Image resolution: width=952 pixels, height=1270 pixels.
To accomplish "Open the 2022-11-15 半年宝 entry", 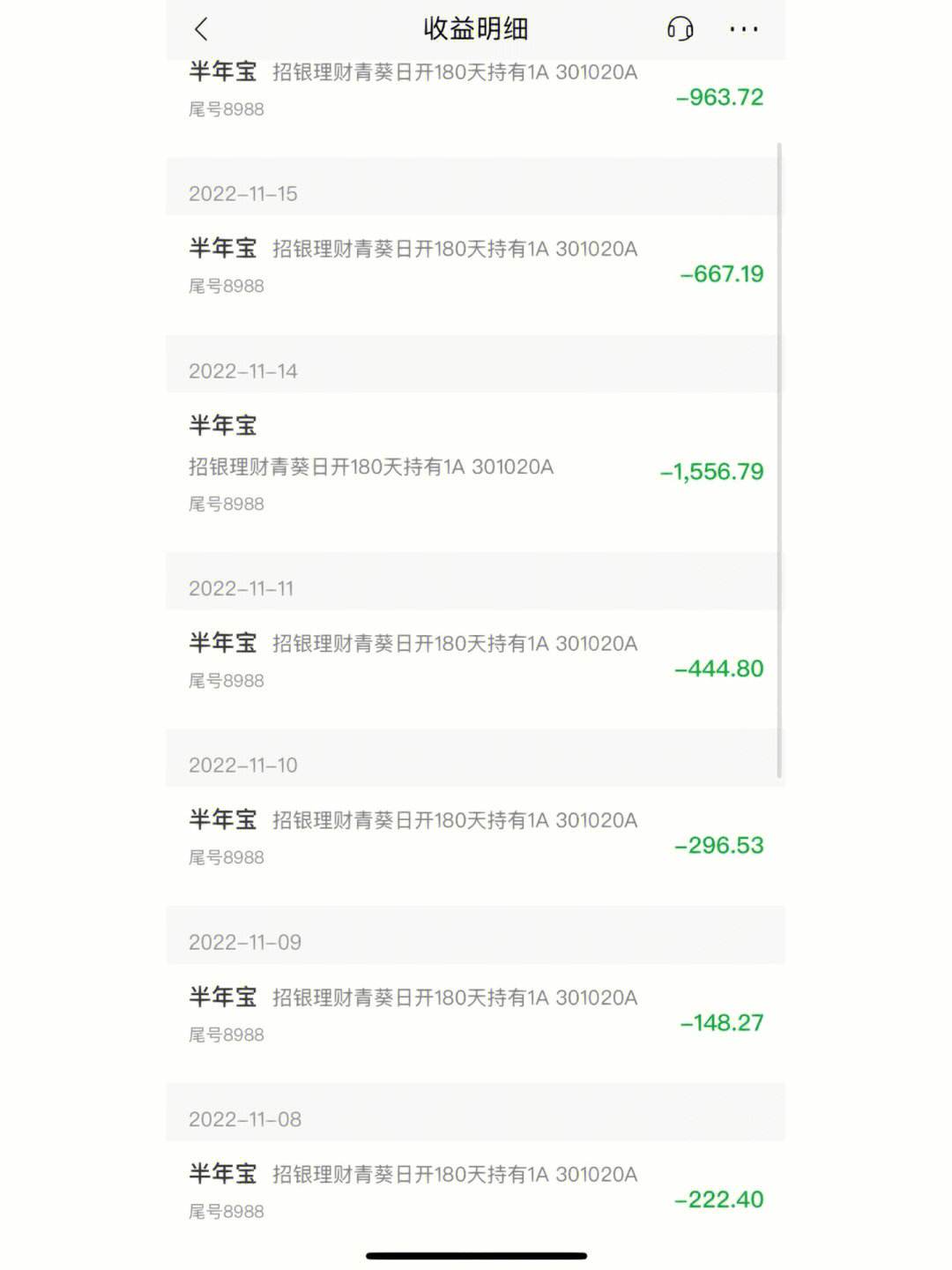I will tap(413, 265).
